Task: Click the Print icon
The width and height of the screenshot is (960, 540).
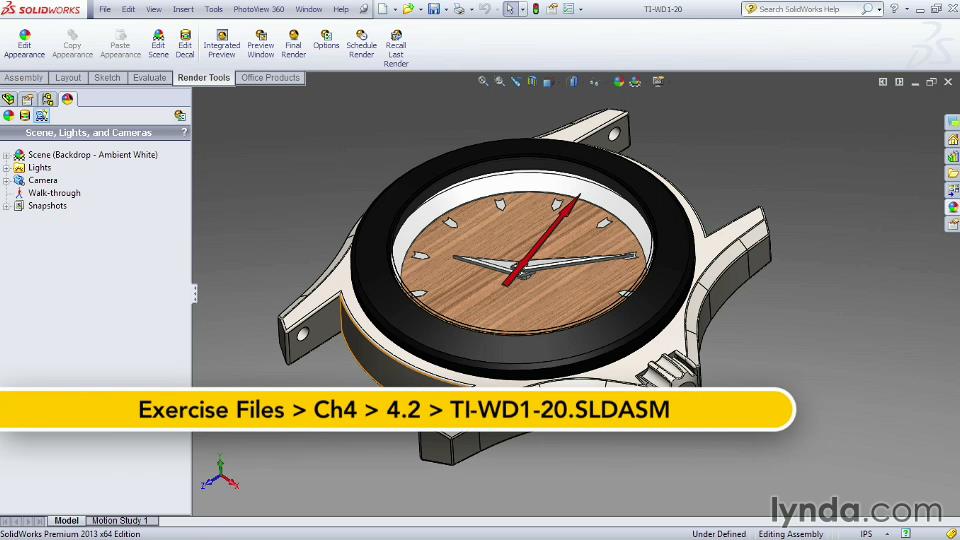Action: pyautogui.click(x=459, y=9)
